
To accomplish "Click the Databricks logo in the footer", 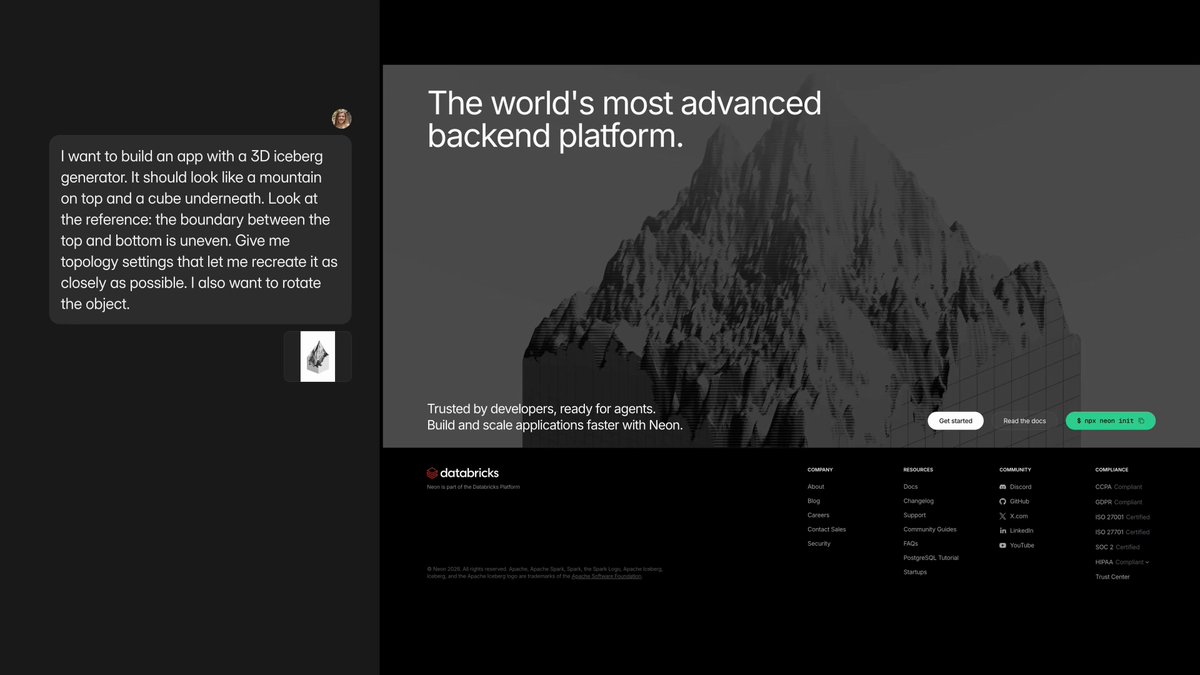I will pyautogui.click(x=463, y=473).
